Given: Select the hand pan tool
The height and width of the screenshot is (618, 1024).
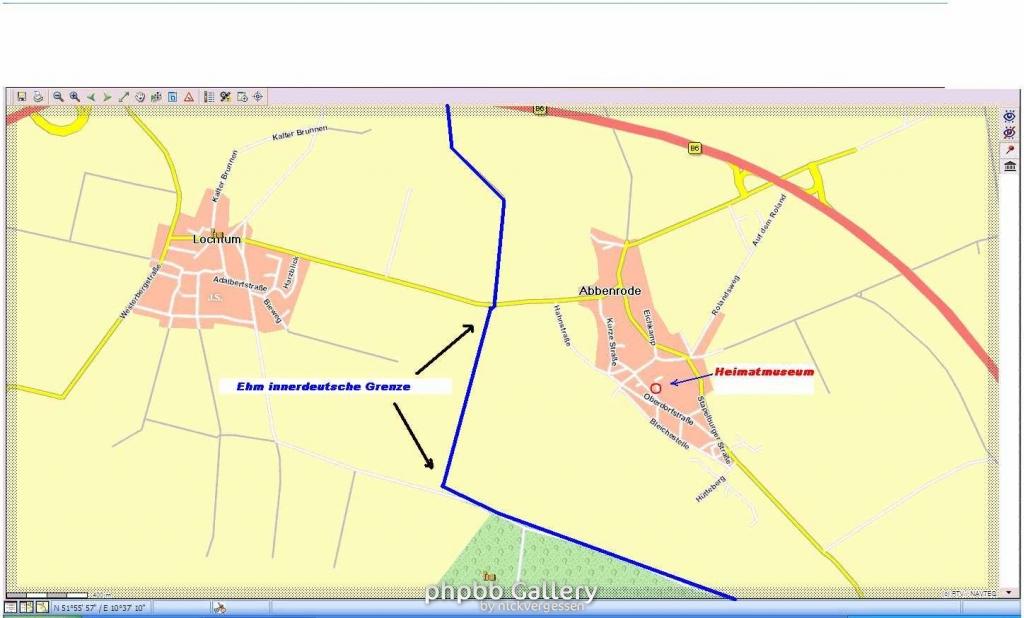Looking at the screenshot, I should coord(140,97).
